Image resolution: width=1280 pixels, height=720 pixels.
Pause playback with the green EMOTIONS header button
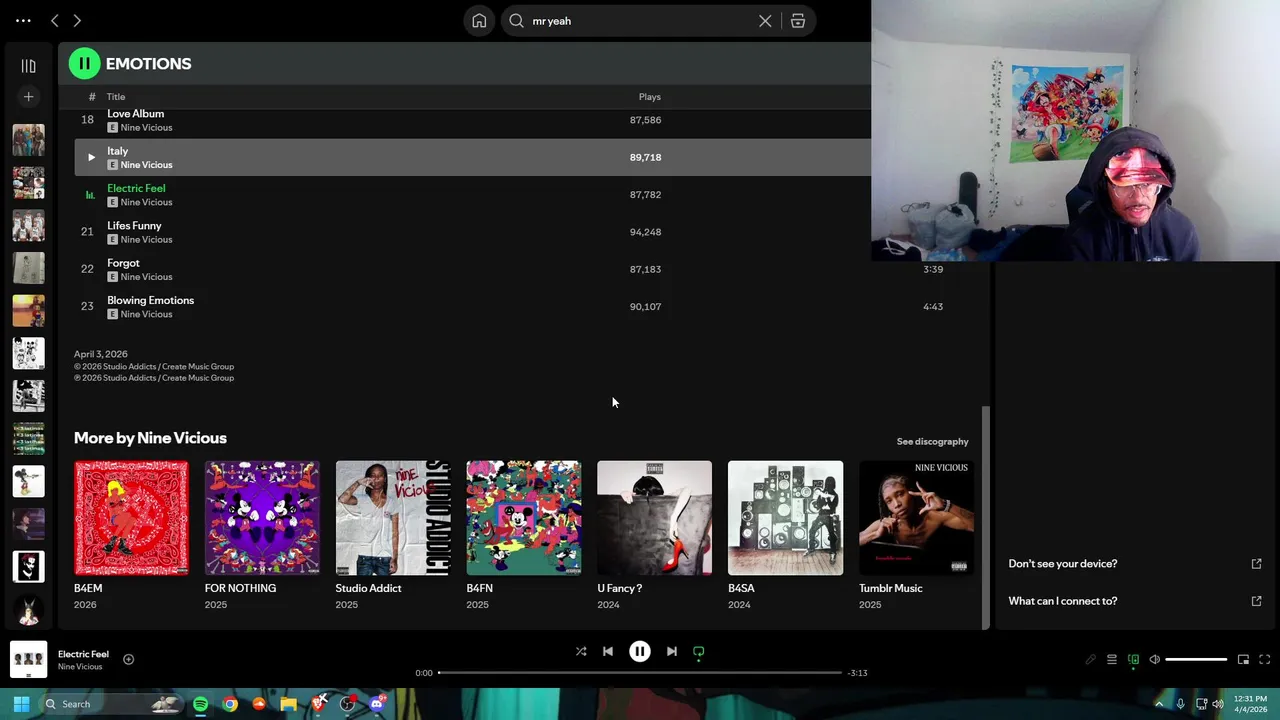pos(84,64)
